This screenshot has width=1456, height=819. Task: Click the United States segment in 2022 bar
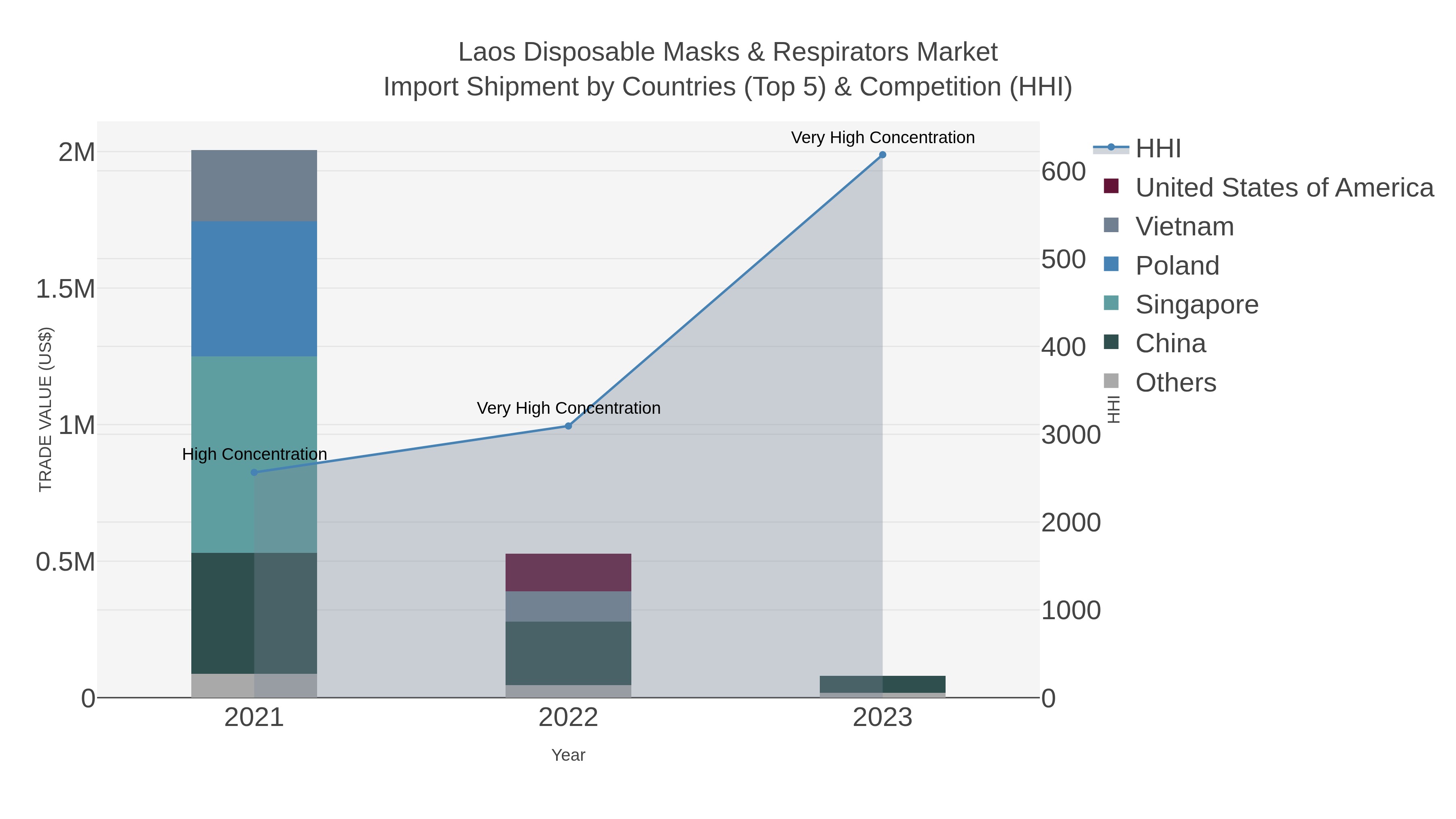[x=569, y=573]
